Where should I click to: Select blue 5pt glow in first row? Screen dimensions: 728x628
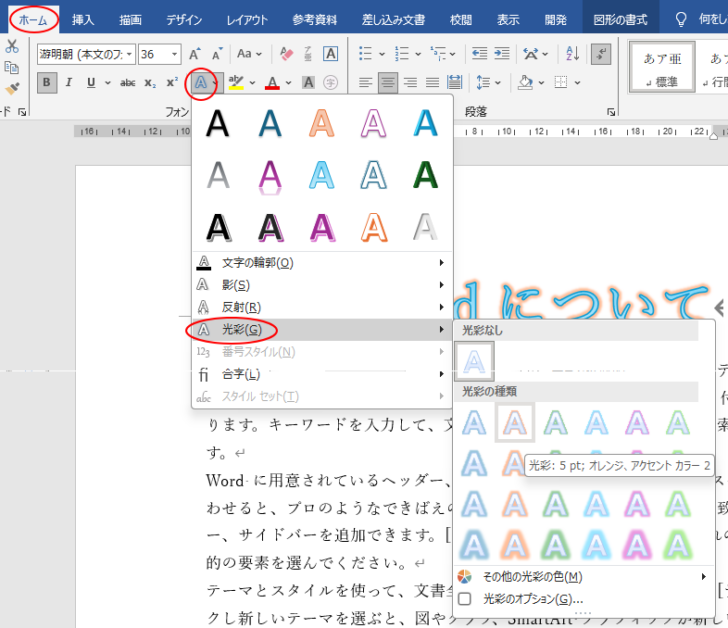coord(474,422)
